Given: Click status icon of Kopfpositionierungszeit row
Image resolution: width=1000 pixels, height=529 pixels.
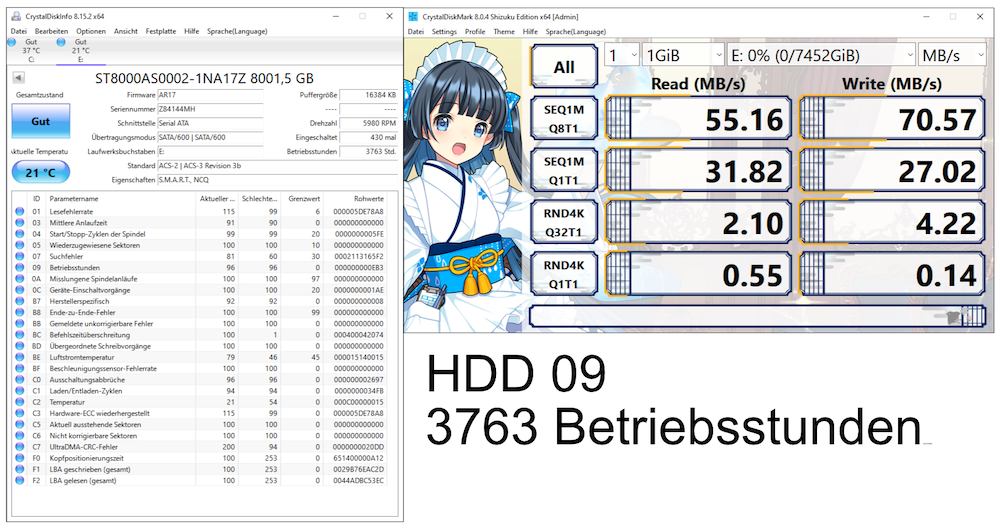Looking at the screenshot, I should point(20,458).
